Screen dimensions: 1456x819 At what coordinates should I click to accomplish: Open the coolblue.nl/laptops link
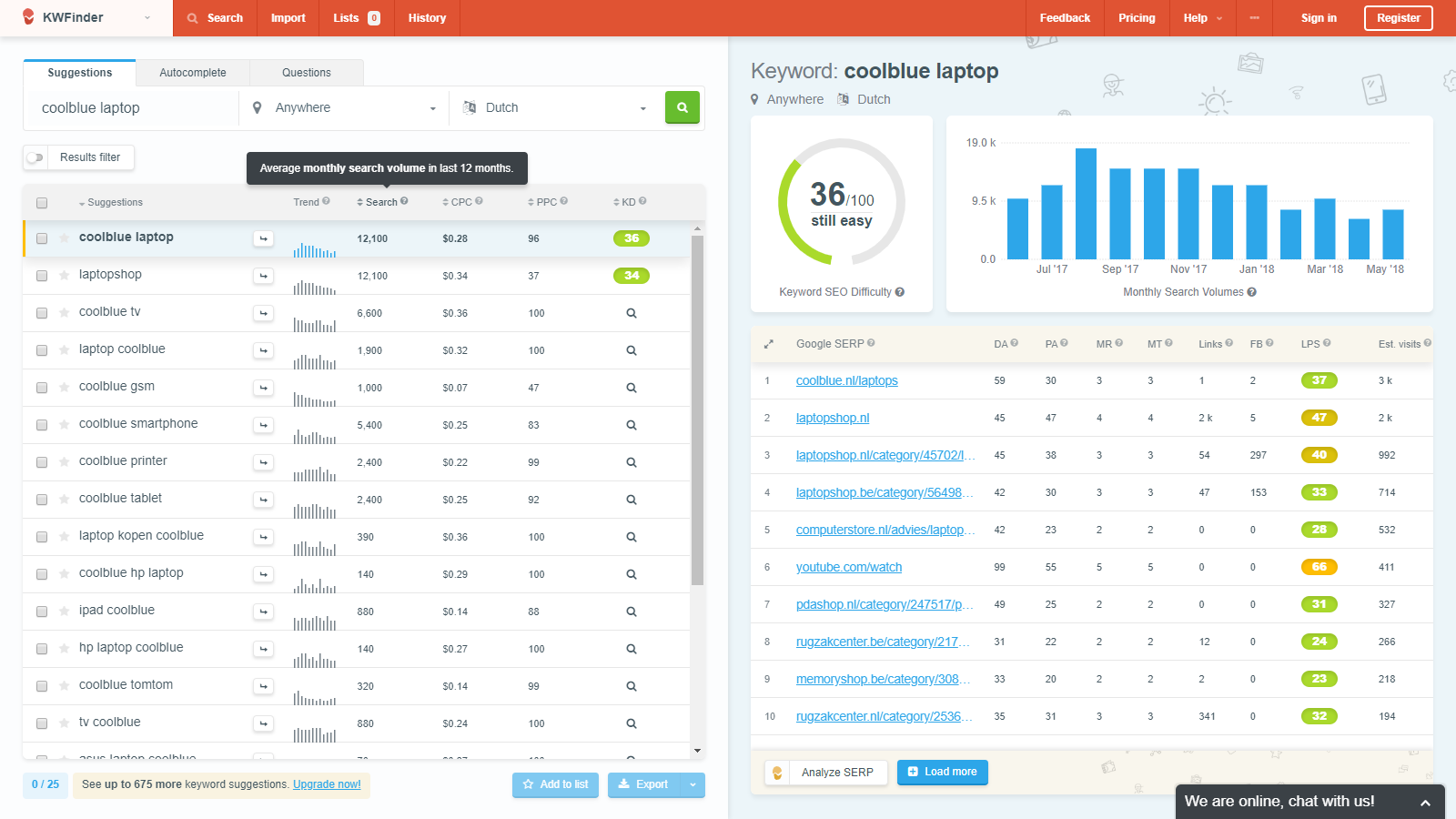846,380
